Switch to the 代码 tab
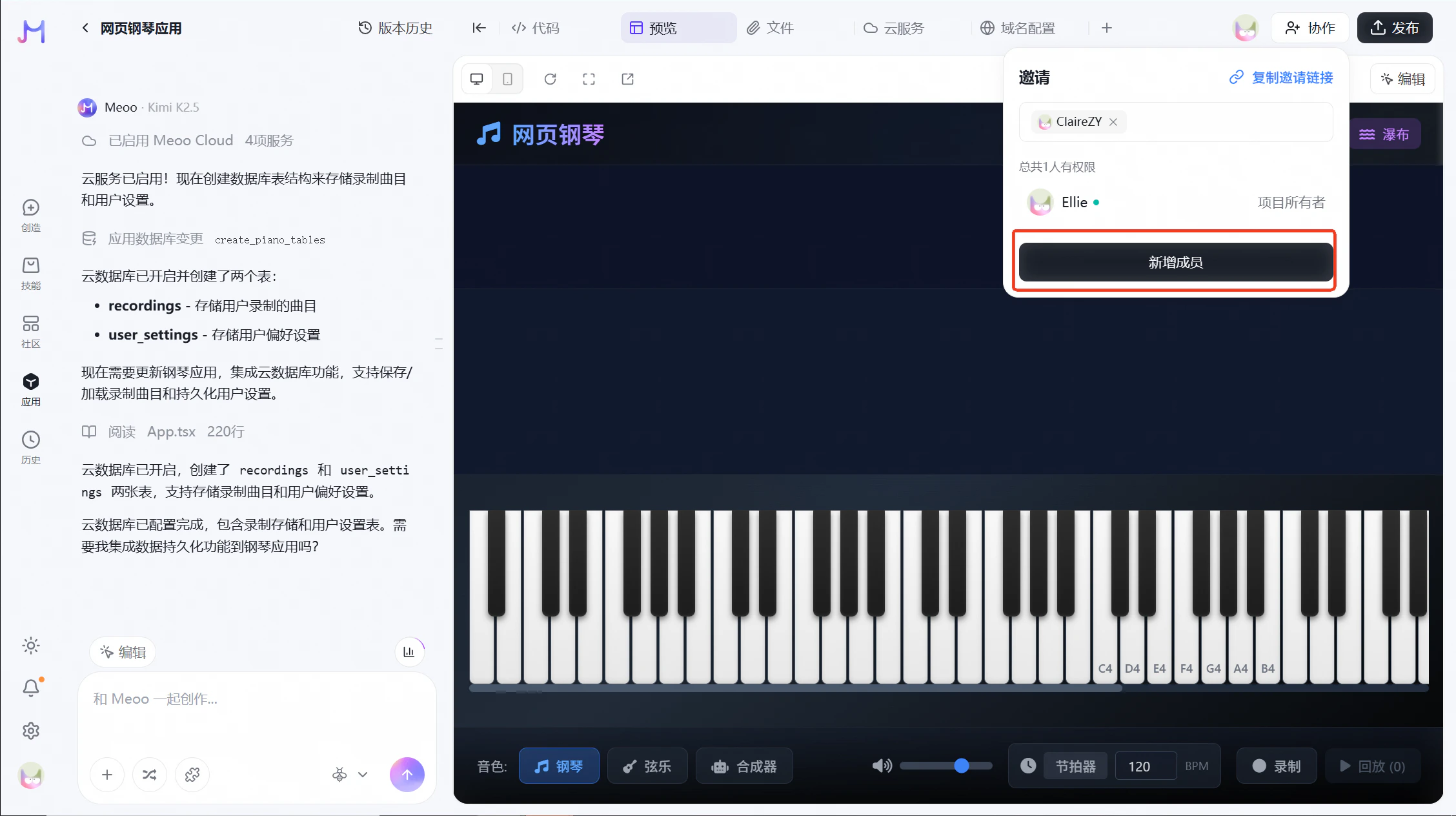 pyautogui.click(x=536, y=28)
